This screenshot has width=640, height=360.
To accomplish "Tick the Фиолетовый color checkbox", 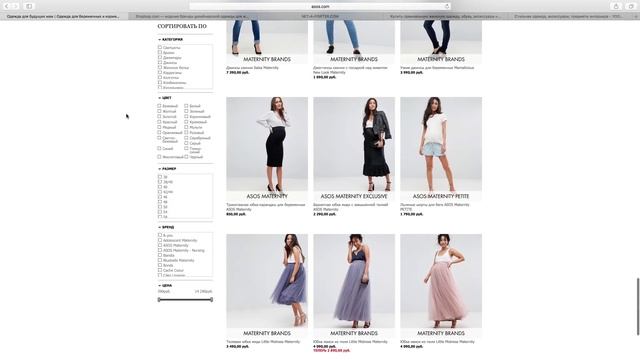I will pyautogui.click(x=160, y=157).
